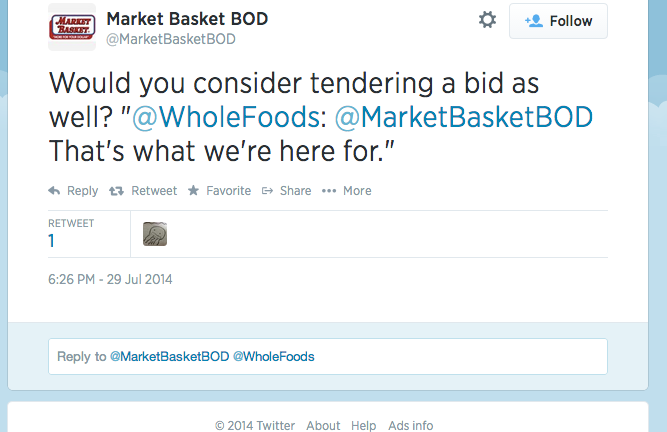Open the About footer link

[x=323, y=425]
